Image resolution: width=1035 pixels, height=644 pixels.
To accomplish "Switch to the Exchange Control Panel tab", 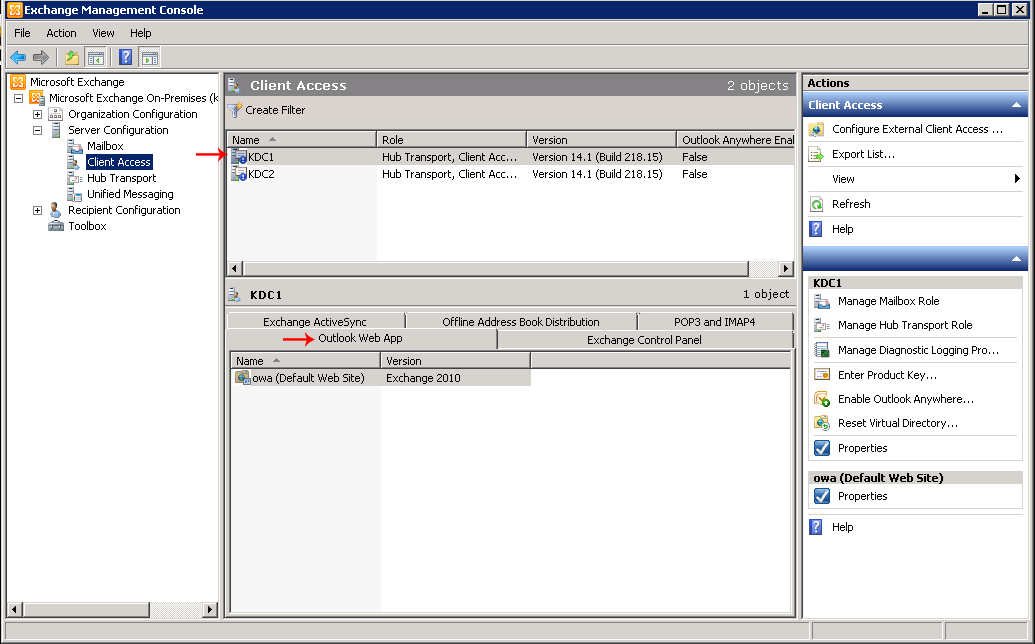I will [x=644, y=340].
